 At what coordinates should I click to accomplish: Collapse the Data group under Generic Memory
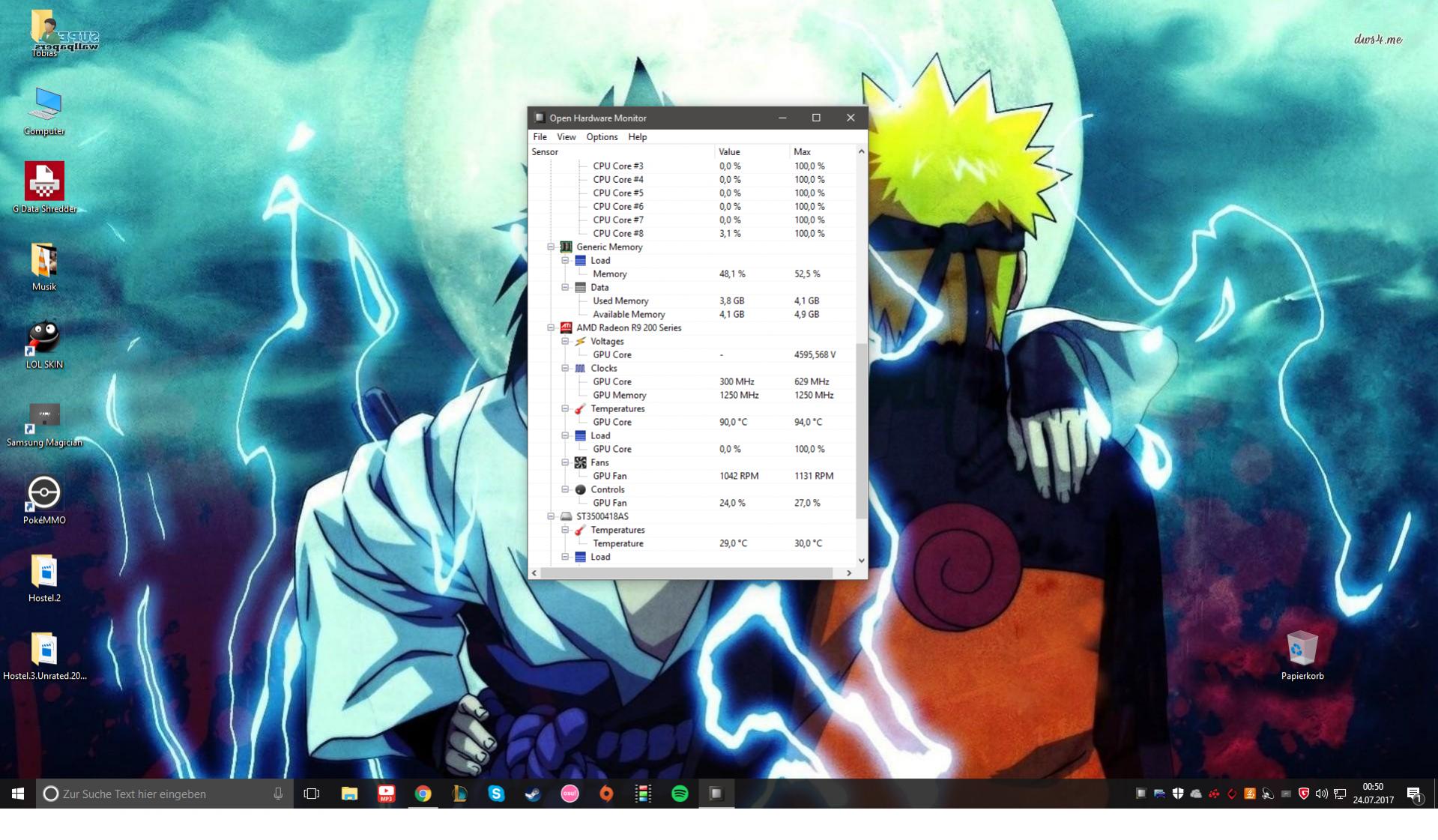click(x=565, y=287)
